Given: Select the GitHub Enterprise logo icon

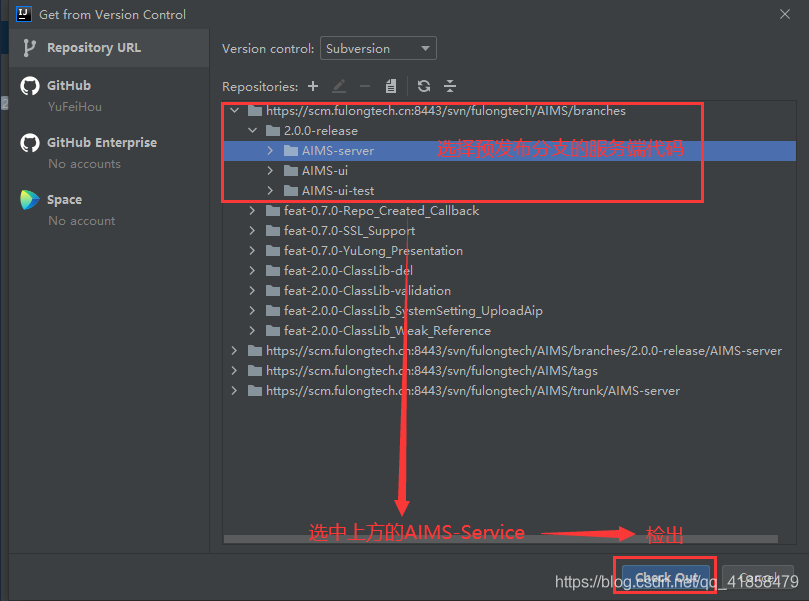Looking at the screenshot, I should (x=29, y=143).
